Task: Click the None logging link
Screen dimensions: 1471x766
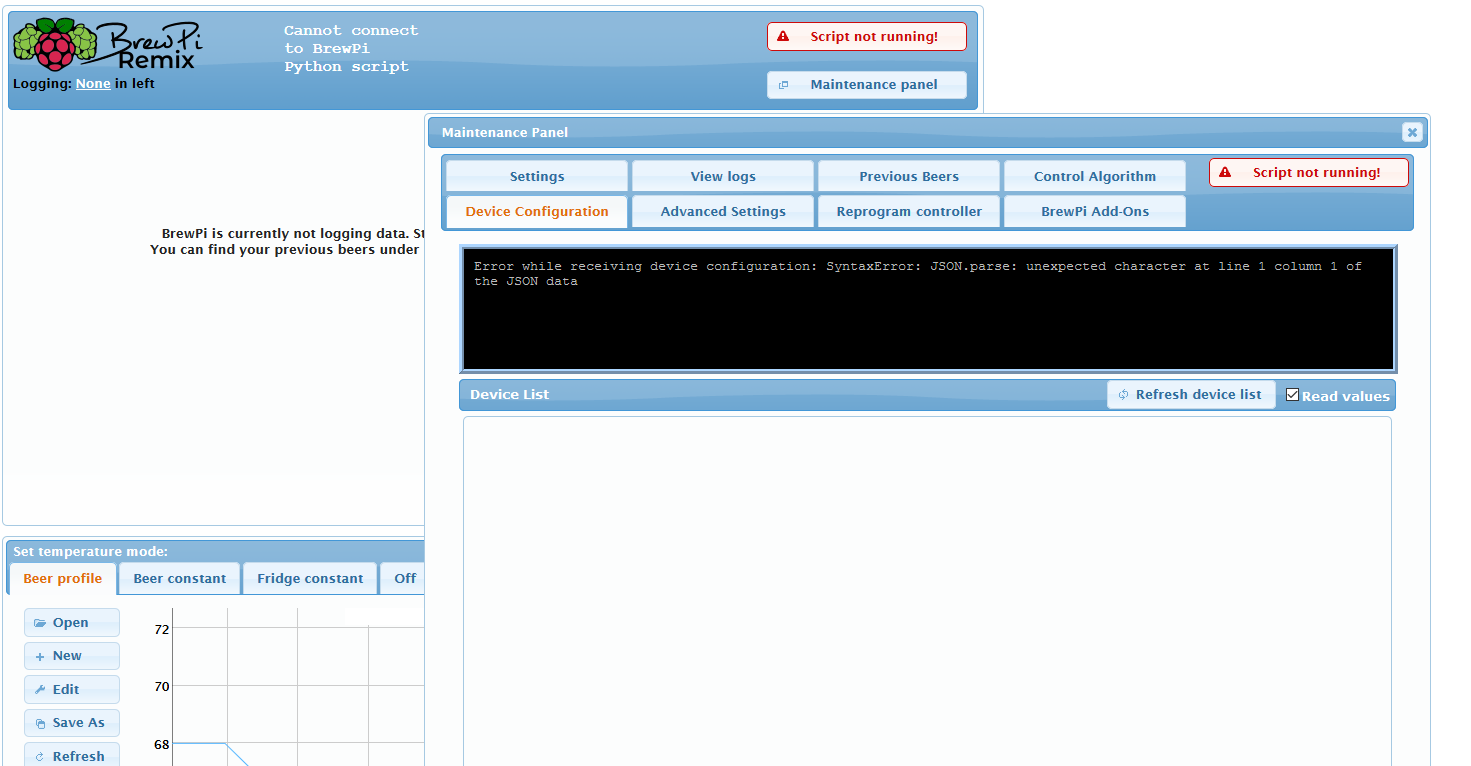Action: (x=93, y=84)
